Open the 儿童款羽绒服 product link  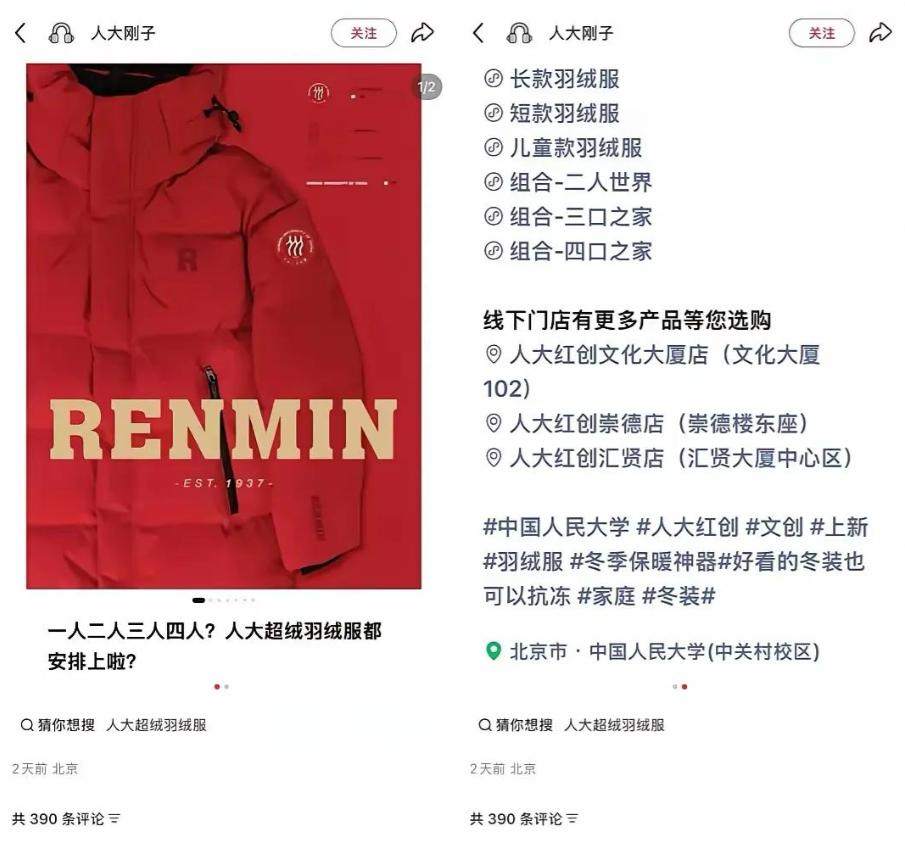tap(563, 148)
